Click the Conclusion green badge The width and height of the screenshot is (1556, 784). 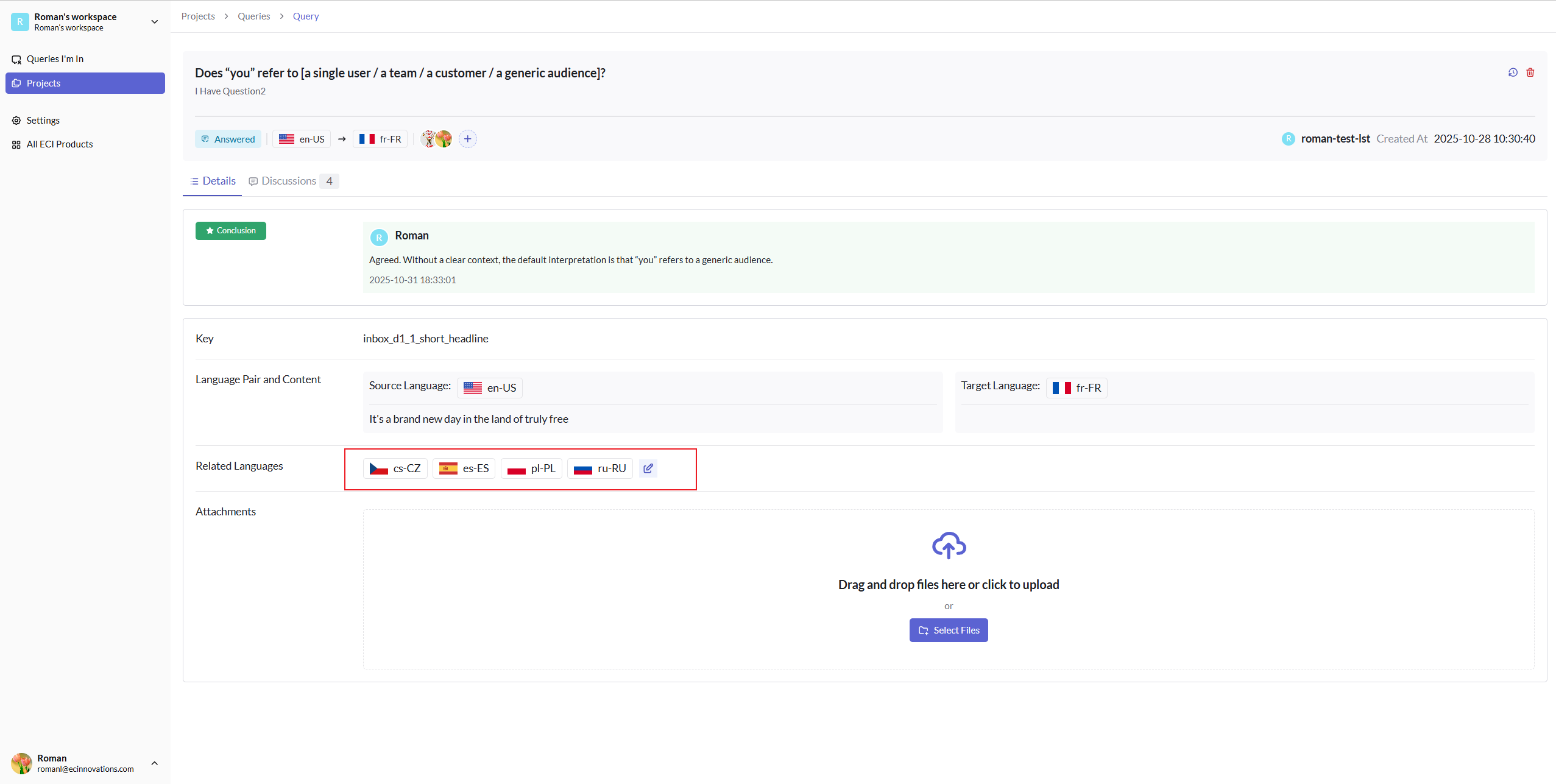[230, 231]
